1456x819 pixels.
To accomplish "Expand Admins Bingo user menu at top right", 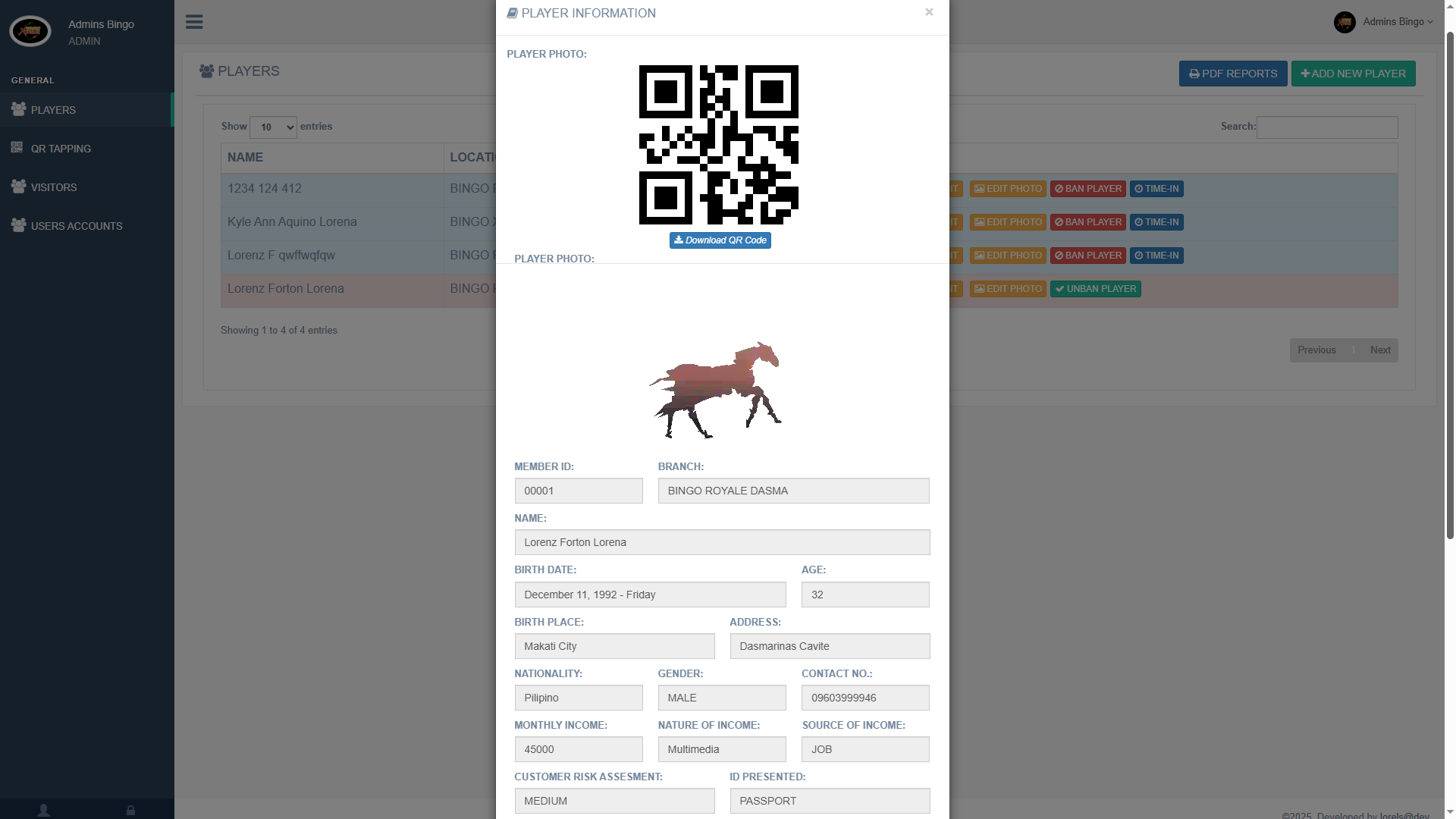I will [1397, 22].
